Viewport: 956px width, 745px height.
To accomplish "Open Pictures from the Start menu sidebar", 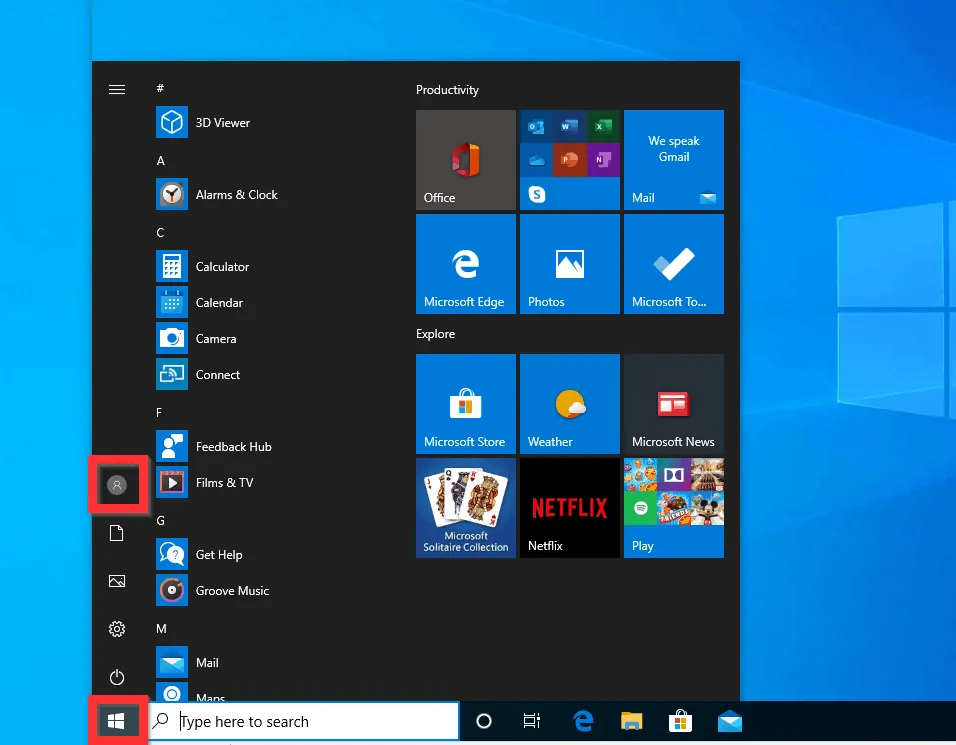I will click(x=117, y=581).
